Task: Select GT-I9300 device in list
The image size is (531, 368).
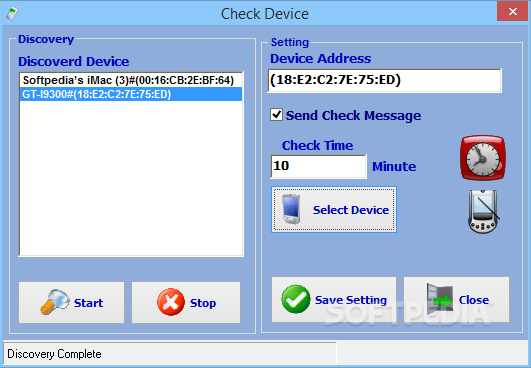Action: pyautogui.click(x=131, y=94)
